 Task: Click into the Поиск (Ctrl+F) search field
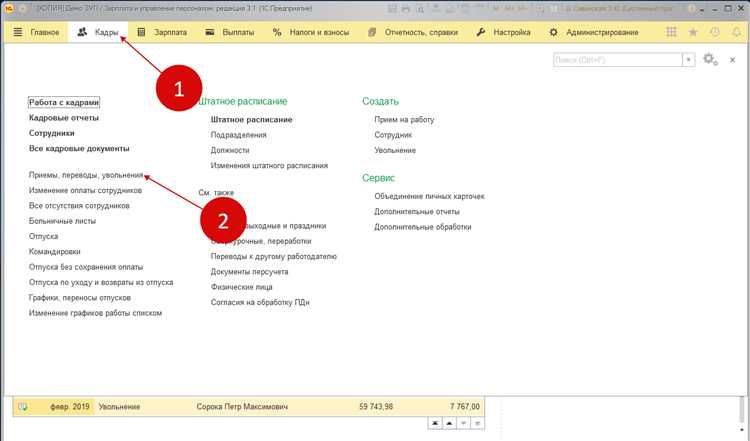[x=618, y=60]
